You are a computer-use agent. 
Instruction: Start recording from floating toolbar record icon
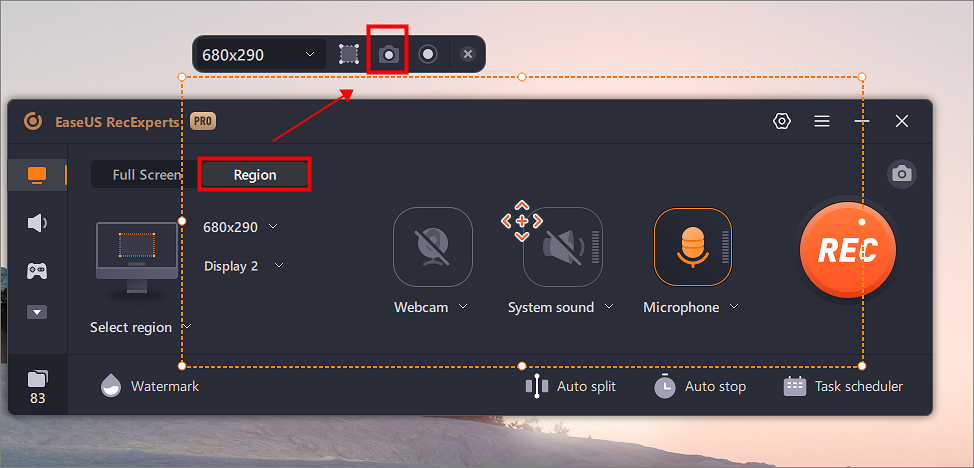pos(427,54)
